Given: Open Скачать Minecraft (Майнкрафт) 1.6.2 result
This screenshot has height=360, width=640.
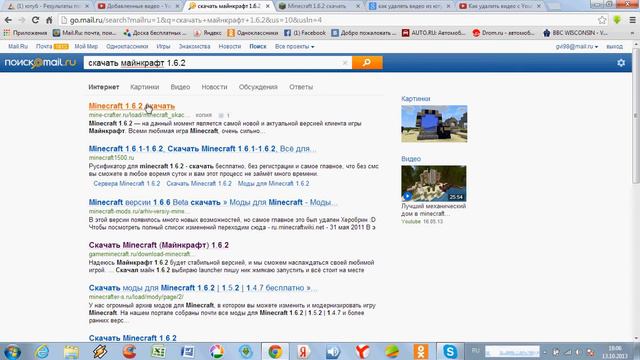Looking at the screenshot, I should [159, 245].
